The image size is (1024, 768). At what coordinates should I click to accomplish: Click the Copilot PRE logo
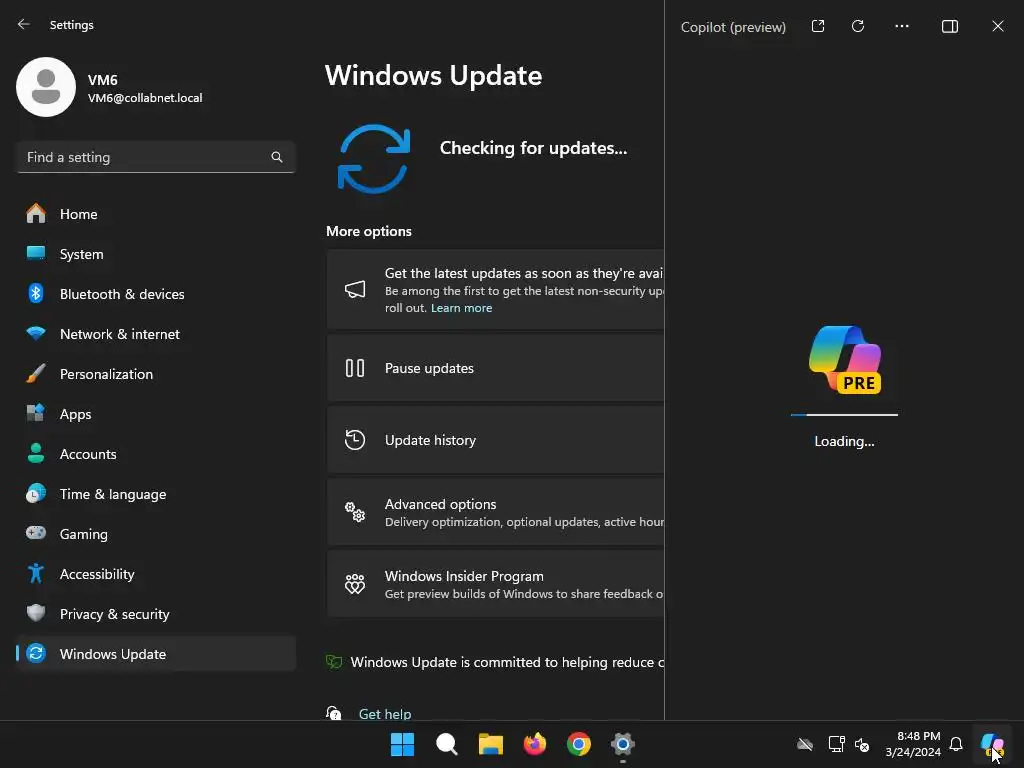point(845,359)
